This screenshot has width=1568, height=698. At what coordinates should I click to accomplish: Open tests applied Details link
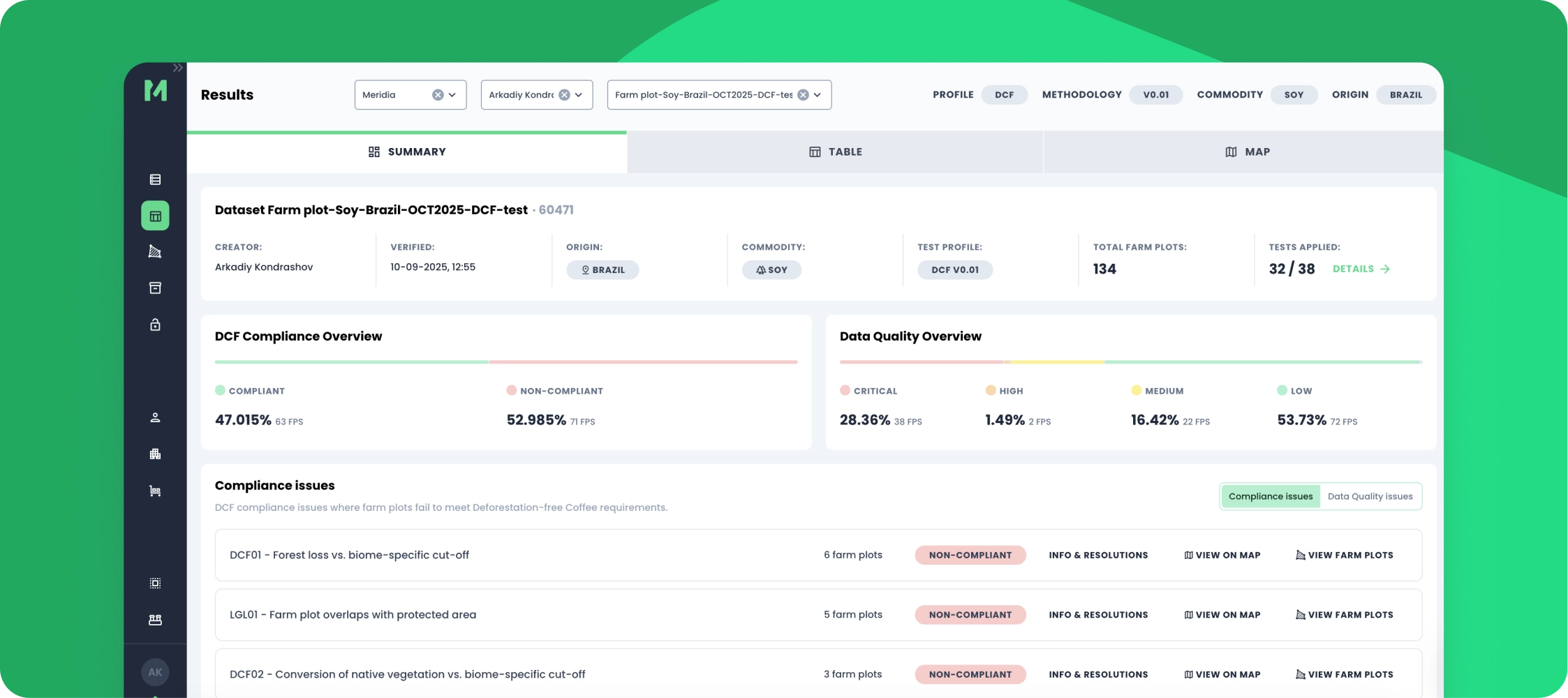point(1361,269)
